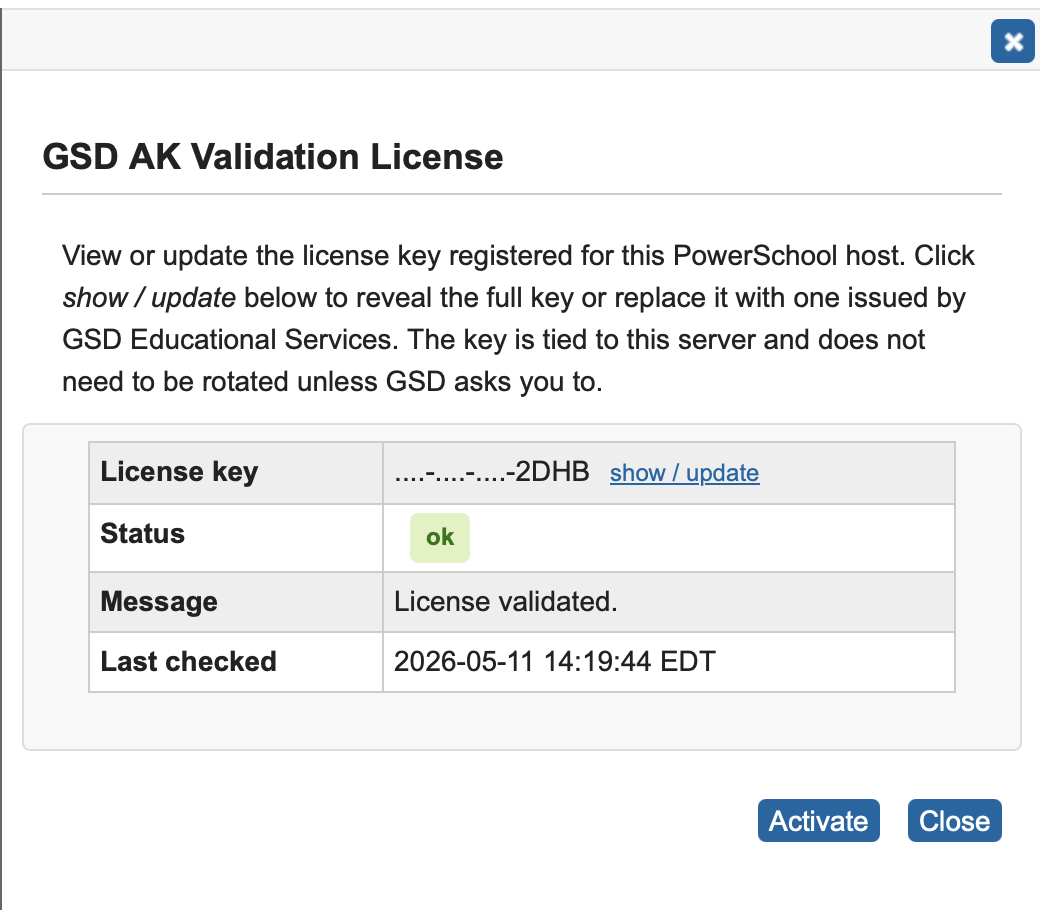This screenshot has width=1040, height=910.
Task: Select the masked license key ending 2DHB
Action: point(491,472)
